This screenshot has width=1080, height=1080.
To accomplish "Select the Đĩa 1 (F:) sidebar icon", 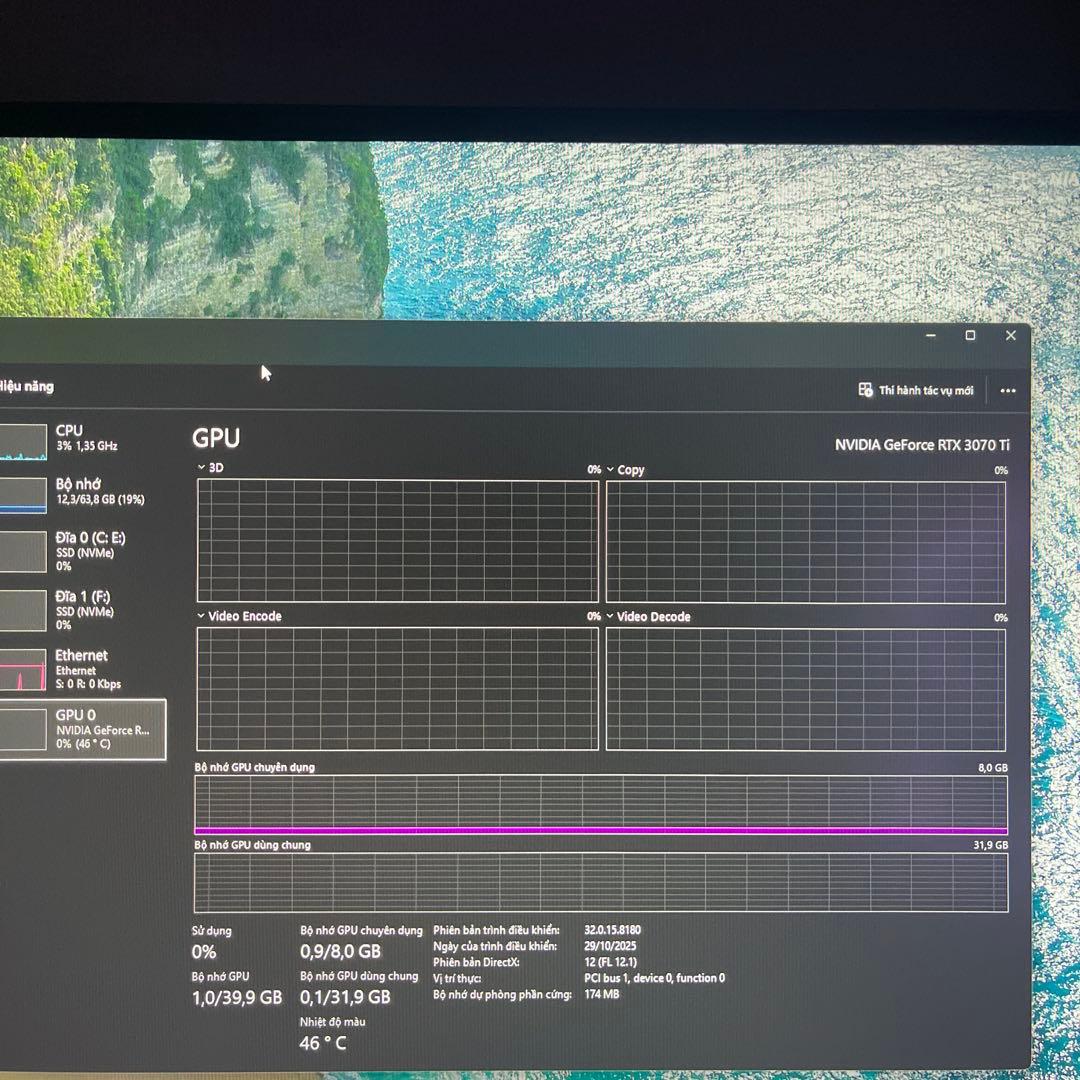I will (22, 611).
